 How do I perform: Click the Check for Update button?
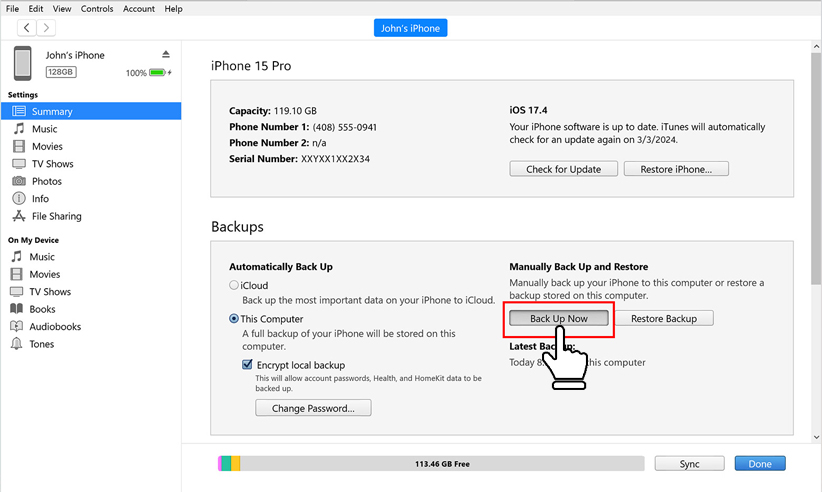coord(563,169)
